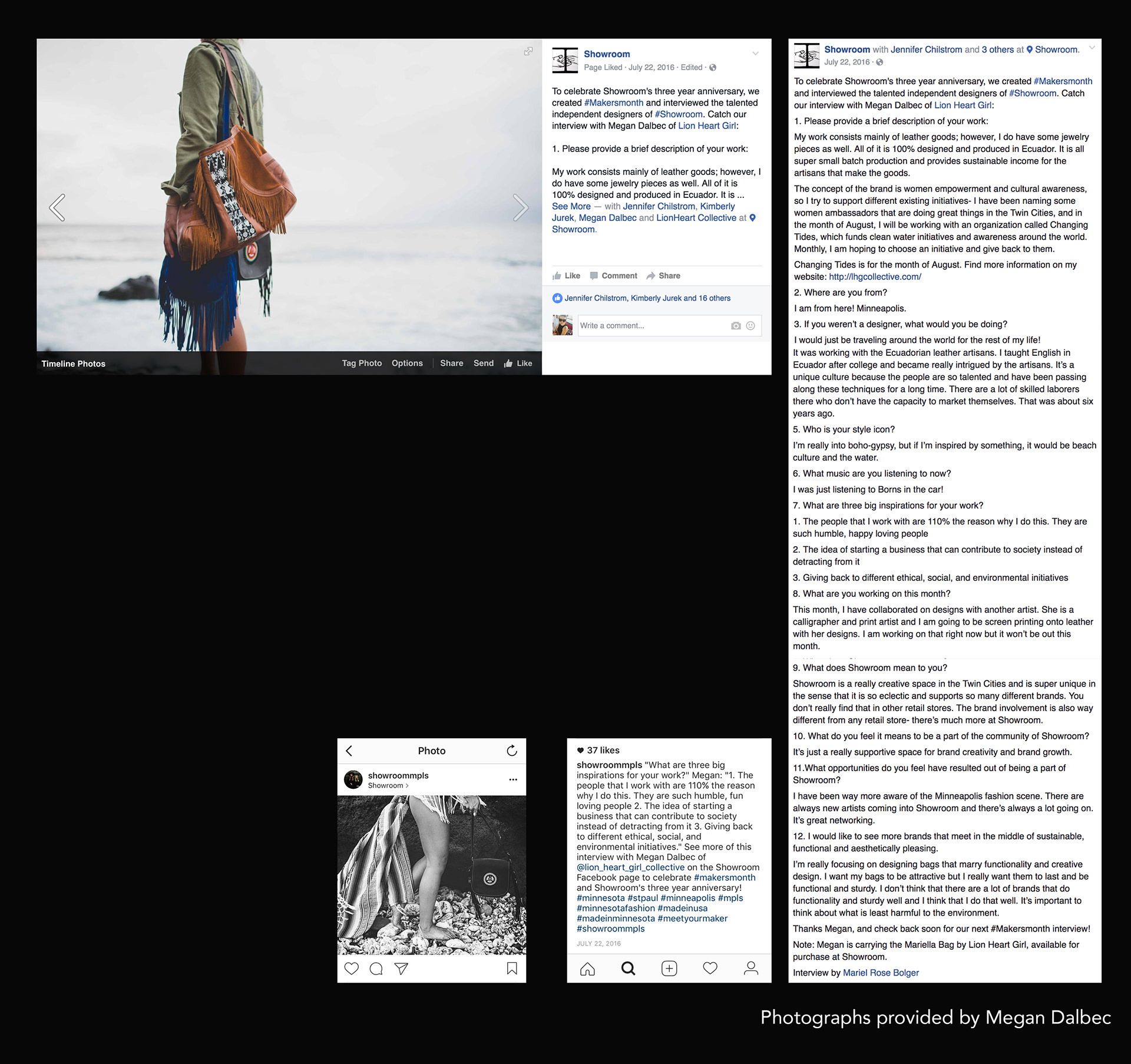Tap heart like icon under Instagram photo
Screen dimensions: 1131x1064
(x=352, y=969)
